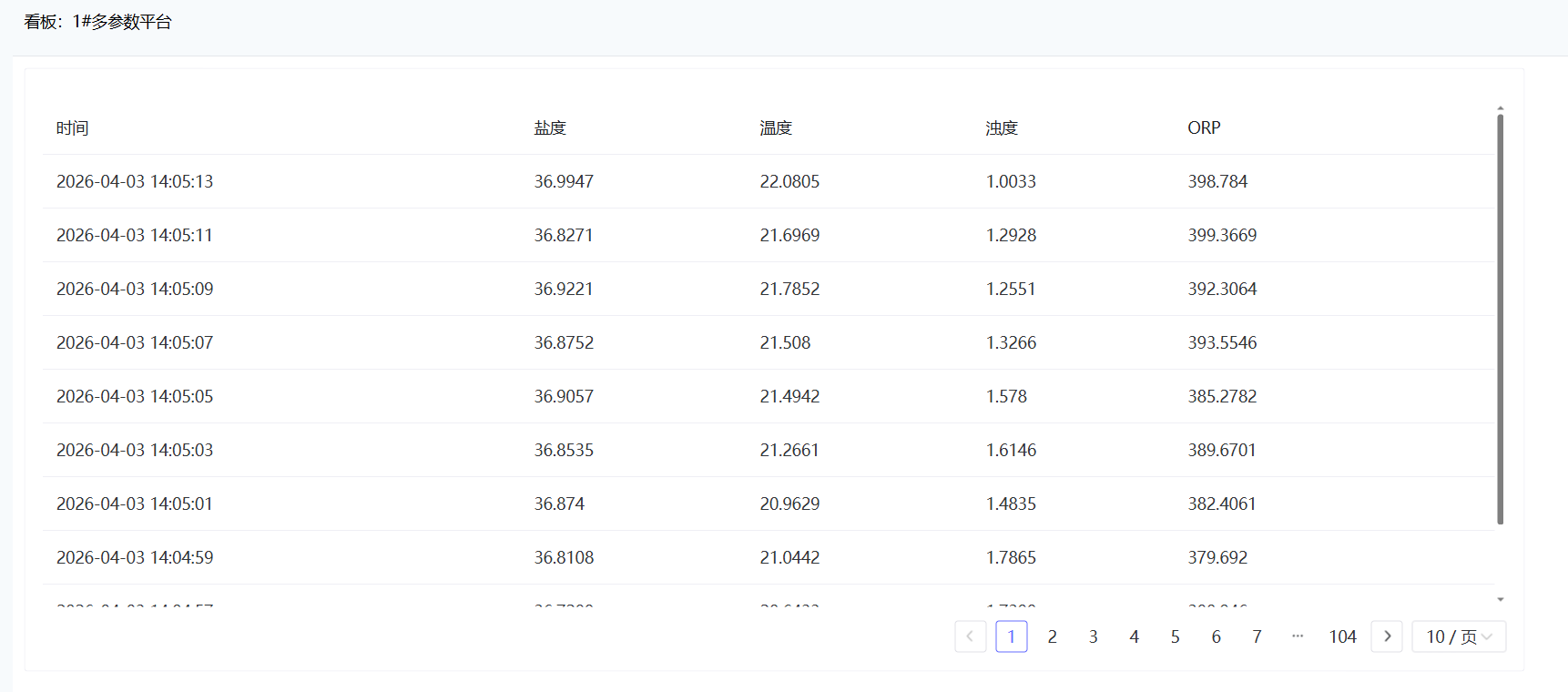Click ORP value 392.3064
This screenshot has width=1568, height=692.
coord(1222,289)
